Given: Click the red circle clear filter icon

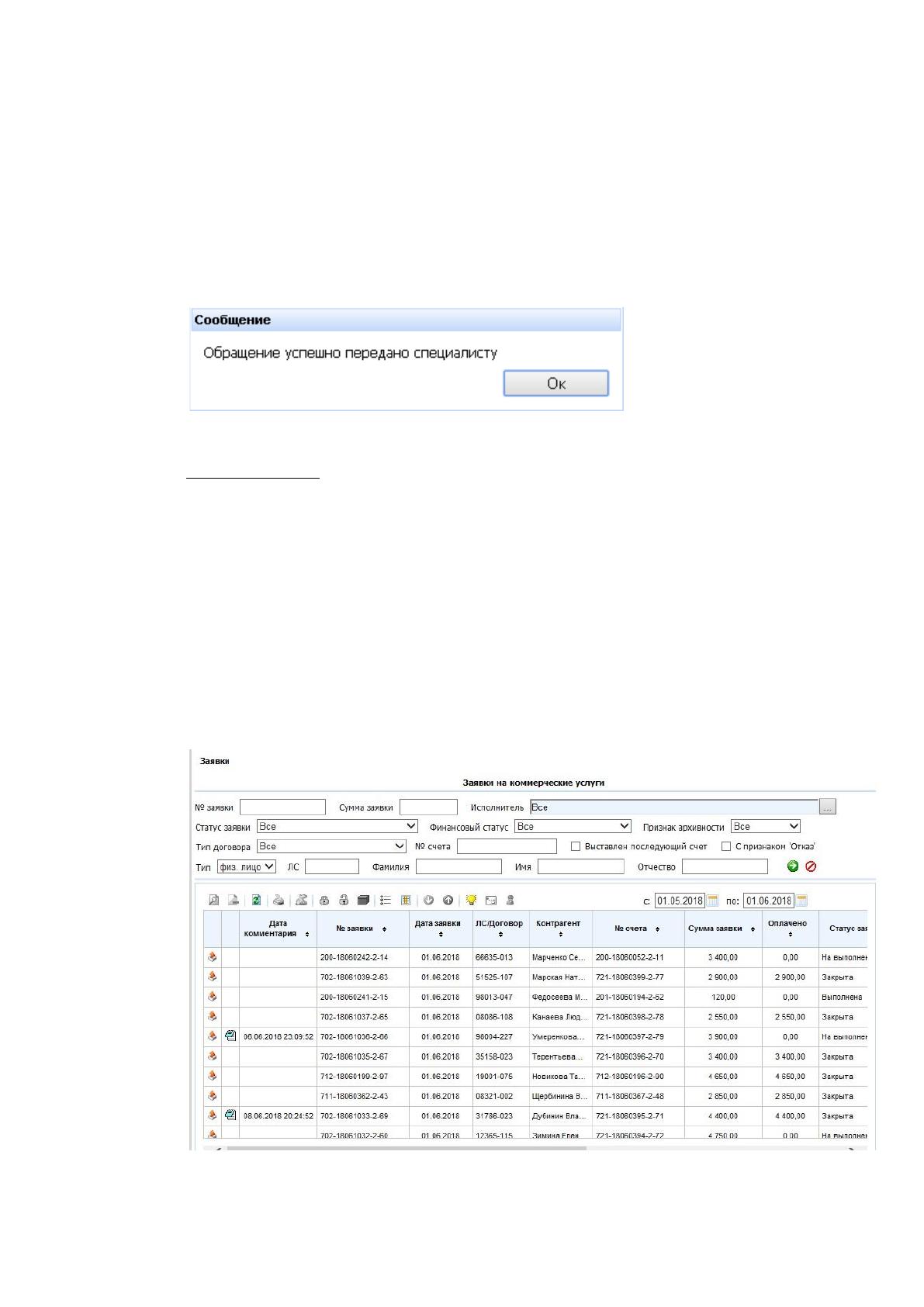Looking at the screenshot, I should [811, 866].
